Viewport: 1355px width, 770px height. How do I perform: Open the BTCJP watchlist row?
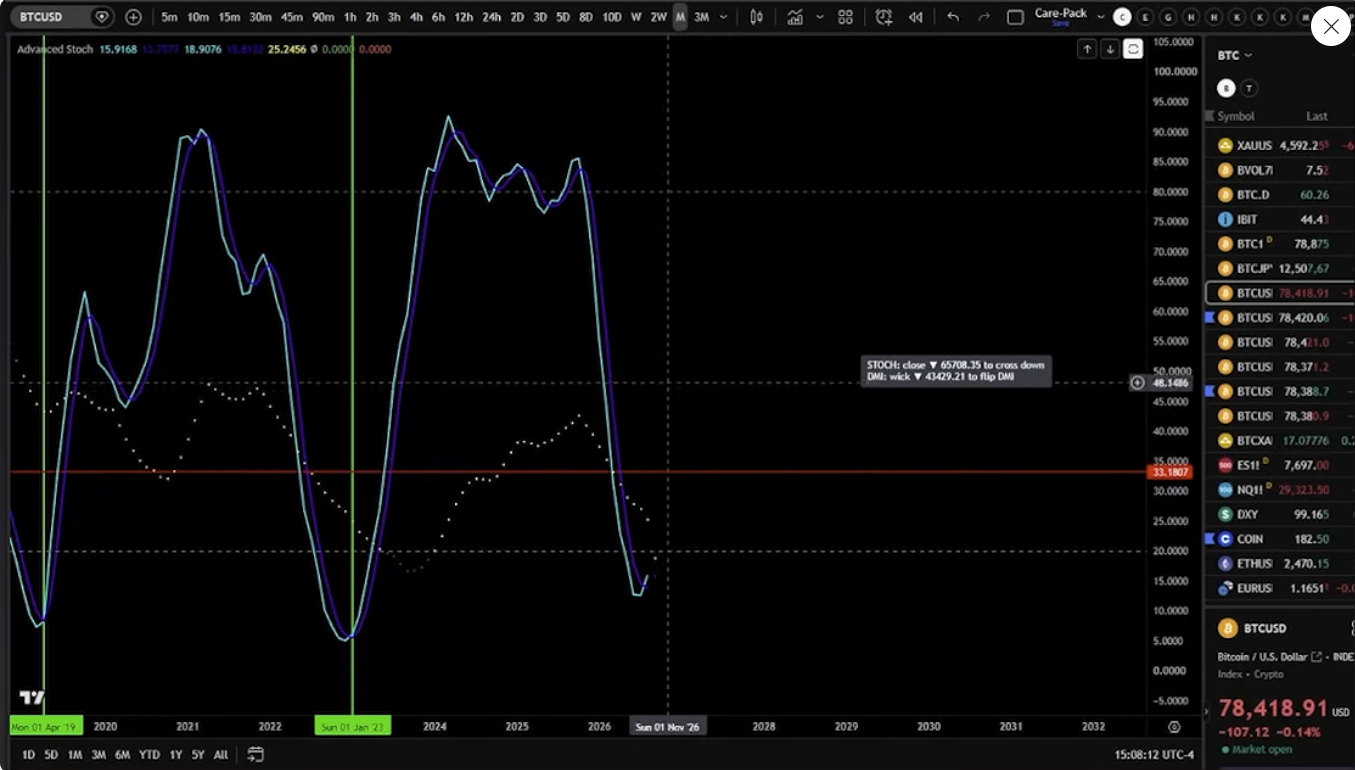point(1280,268)
